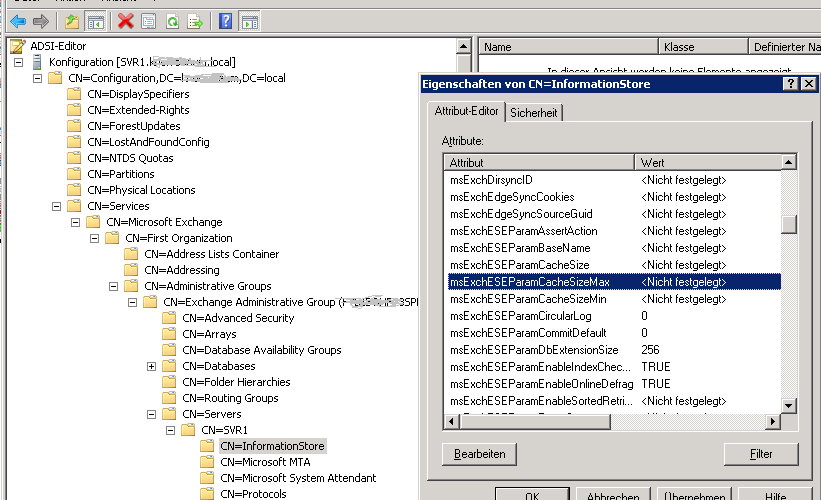The height and width of the screenshot is (500, 821).
Task: Collapse the CN=Administrative Groups node
Action: click(x=114, y=286)
